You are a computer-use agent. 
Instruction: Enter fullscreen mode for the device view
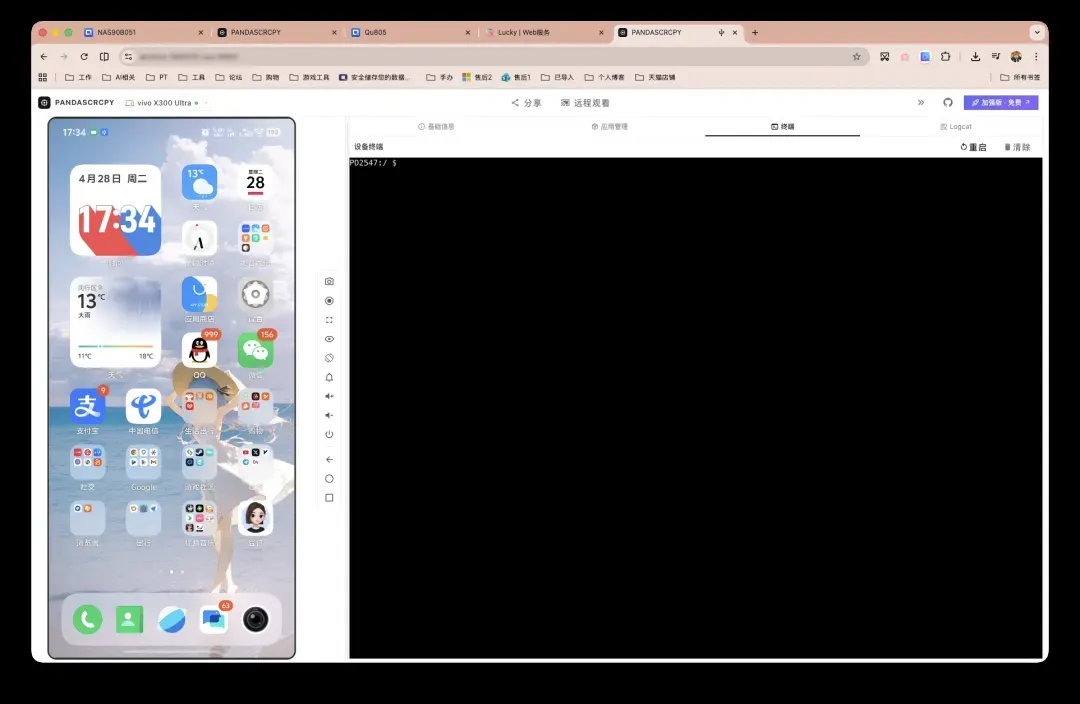(329, 320)
